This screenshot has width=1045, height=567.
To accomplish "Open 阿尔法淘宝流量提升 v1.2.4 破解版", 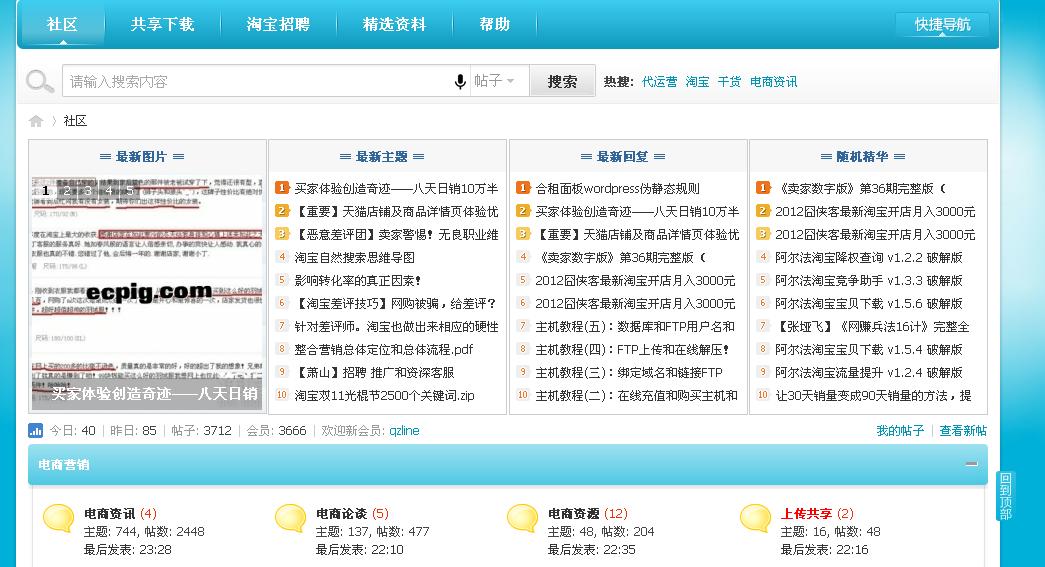I will point(868,372).
